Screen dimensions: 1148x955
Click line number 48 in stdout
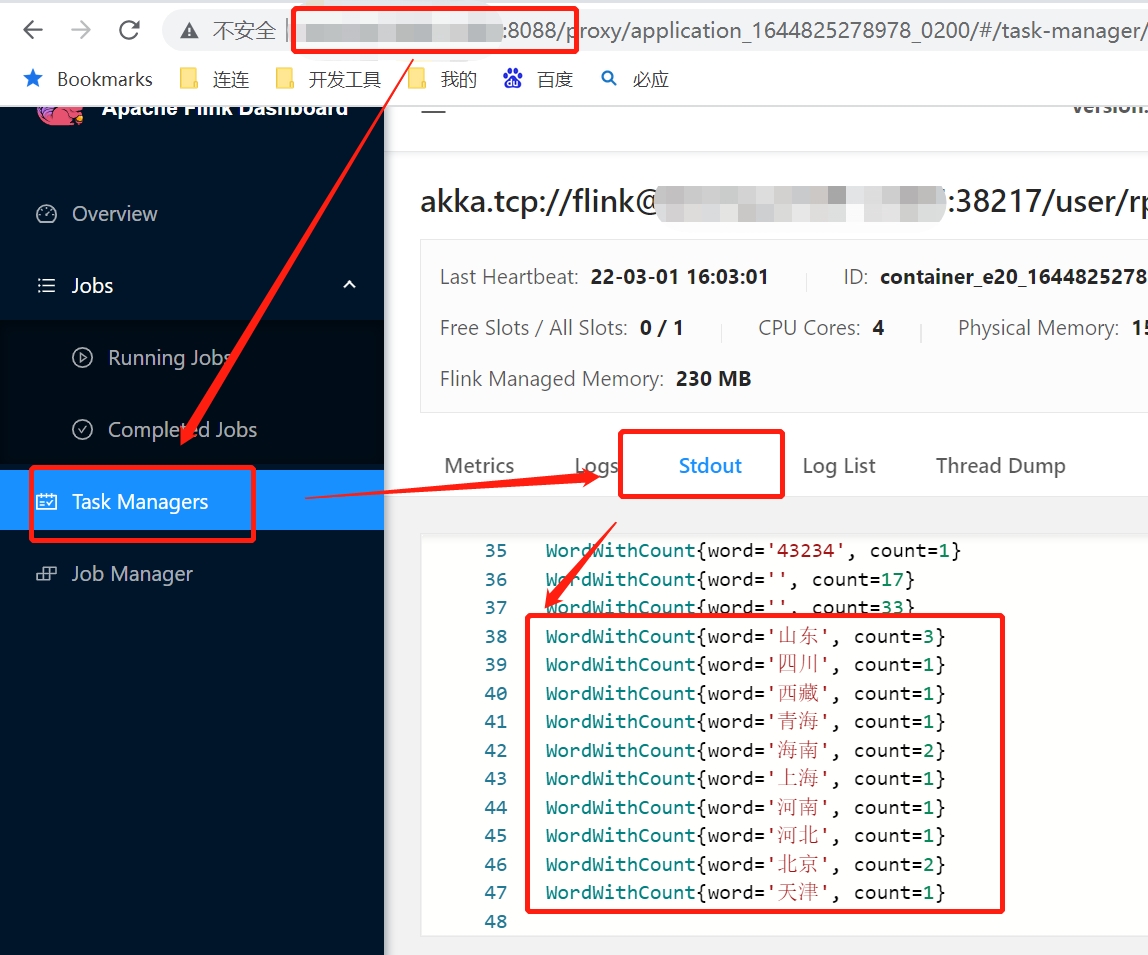pos(496,921)
